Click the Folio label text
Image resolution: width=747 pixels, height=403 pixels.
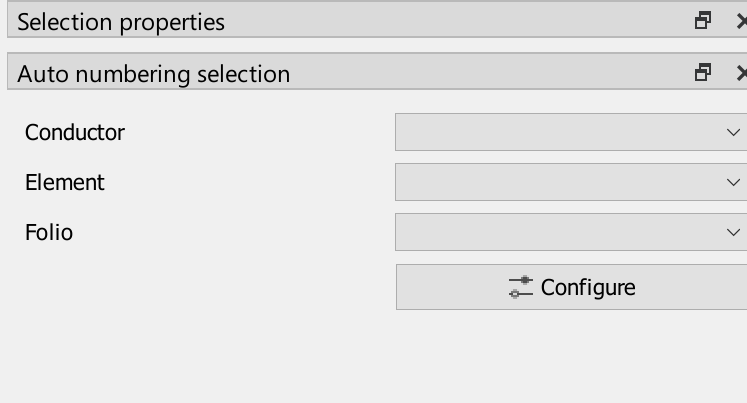(x=49, y=232)
